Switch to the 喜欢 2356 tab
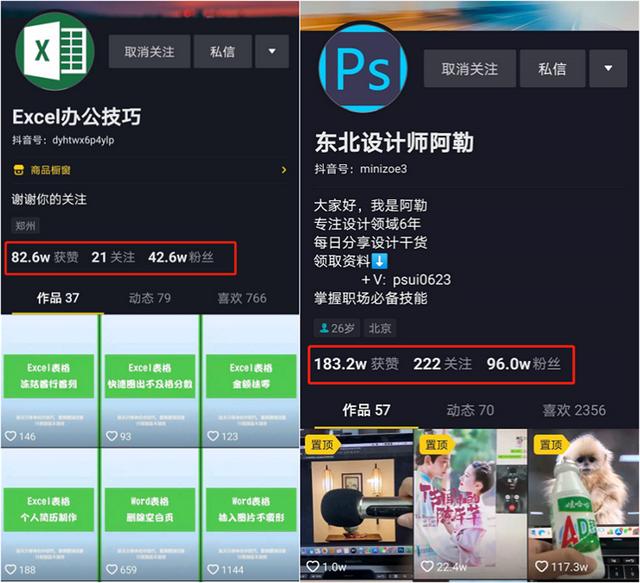Image resolution: width=640 pixels, height=583 pixels. pyautogui.click(x=574, y=410)
